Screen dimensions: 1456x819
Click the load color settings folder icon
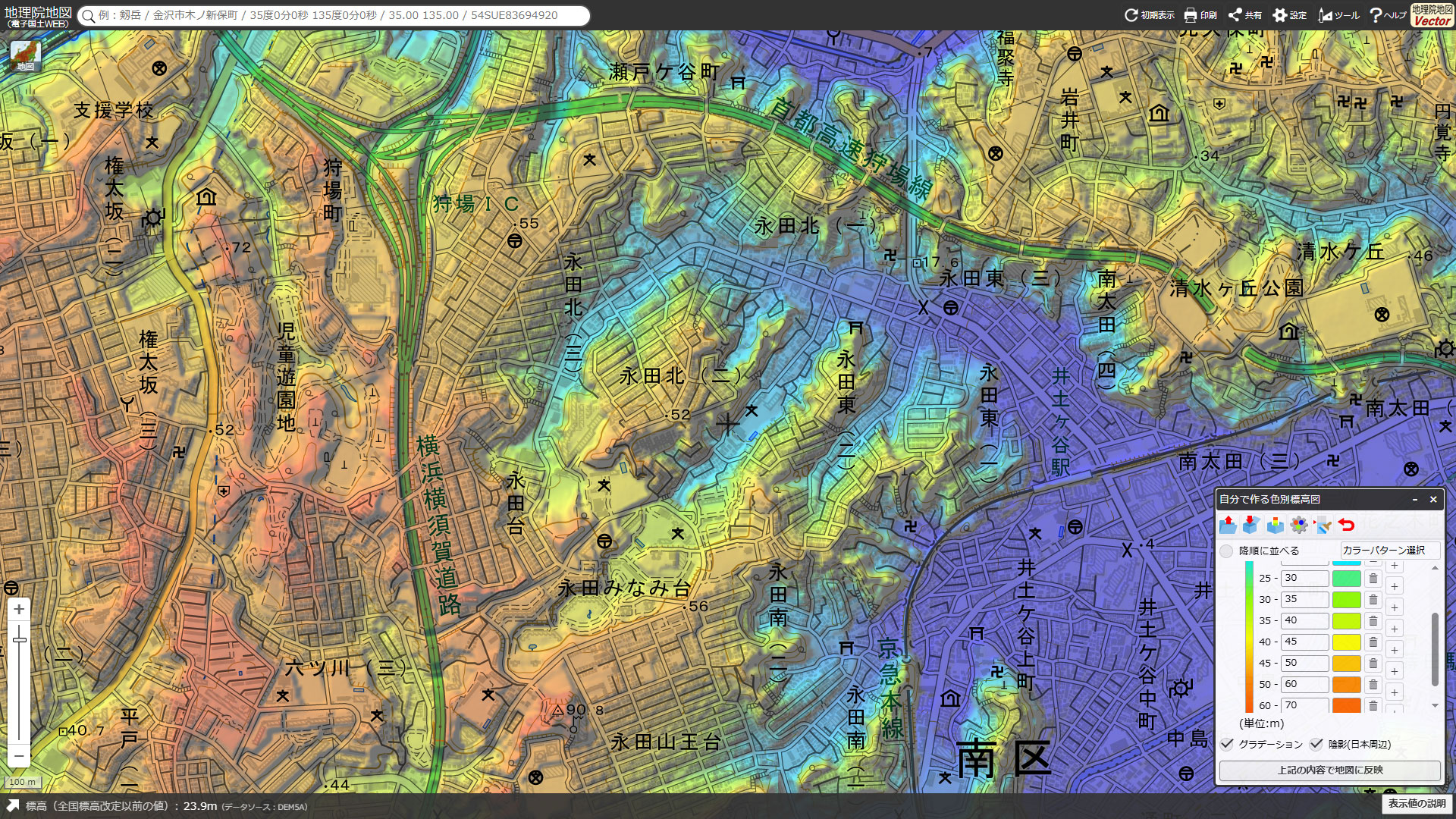[1228, 525]
